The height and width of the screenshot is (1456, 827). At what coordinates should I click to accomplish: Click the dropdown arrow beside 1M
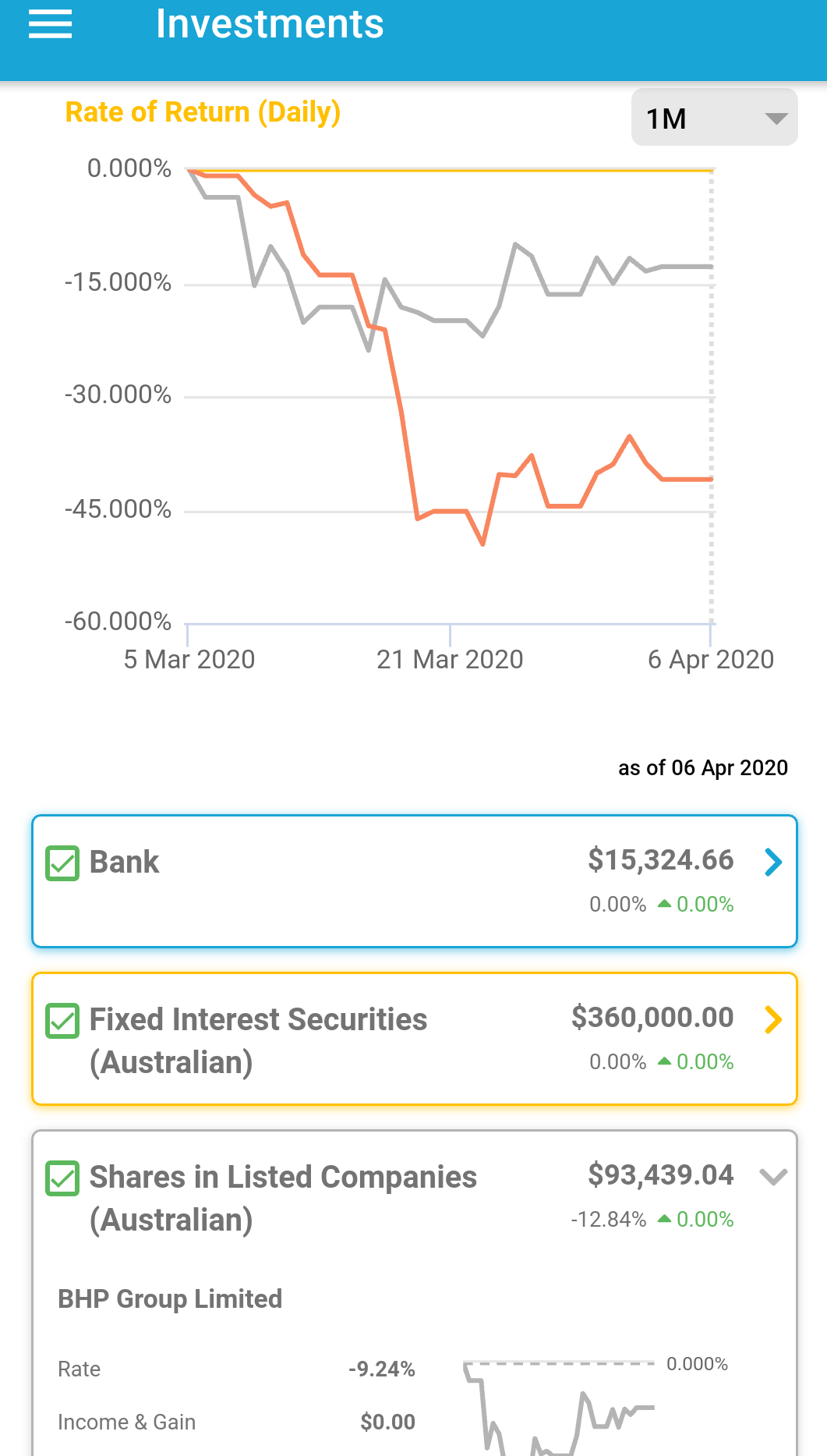(x=776, y=119)
